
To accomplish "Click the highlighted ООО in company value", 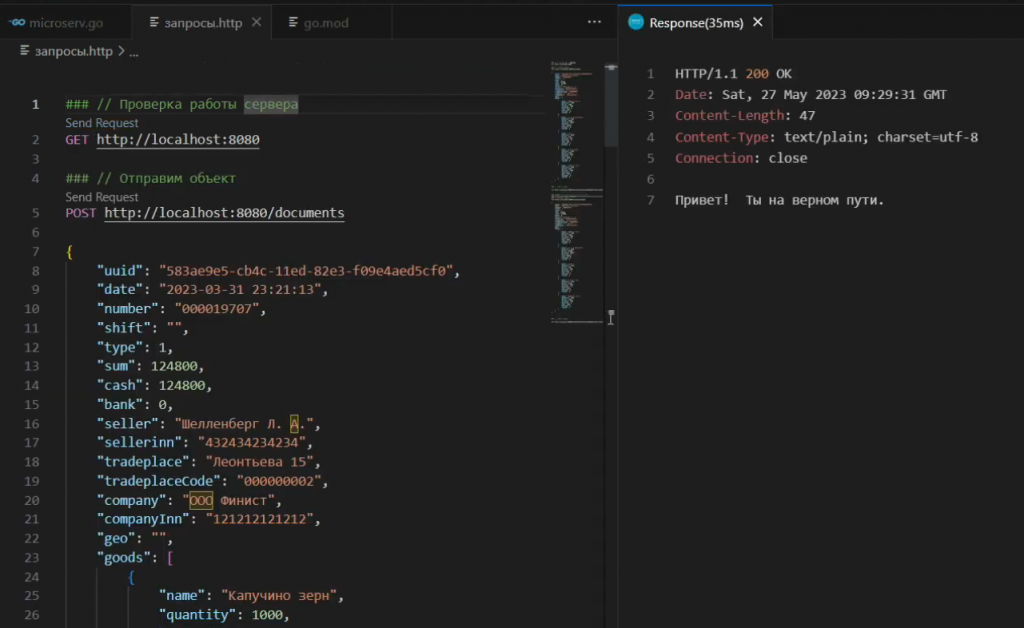I will pos(200,501).
